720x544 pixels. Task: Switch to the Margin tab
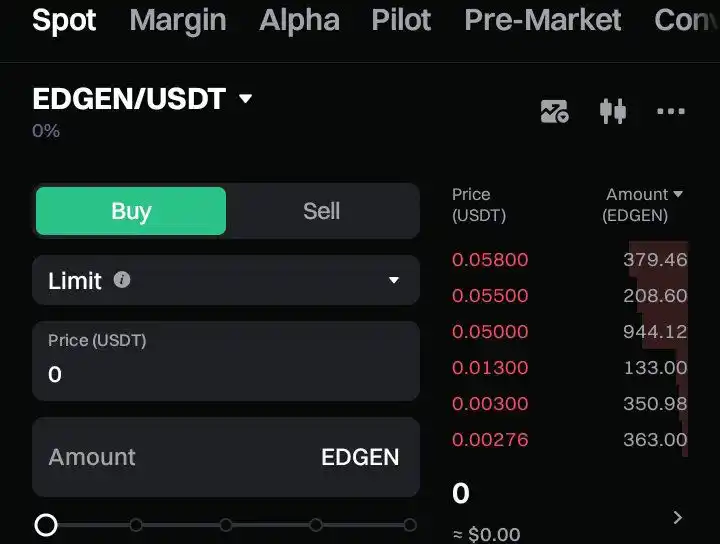pos(178,20)
